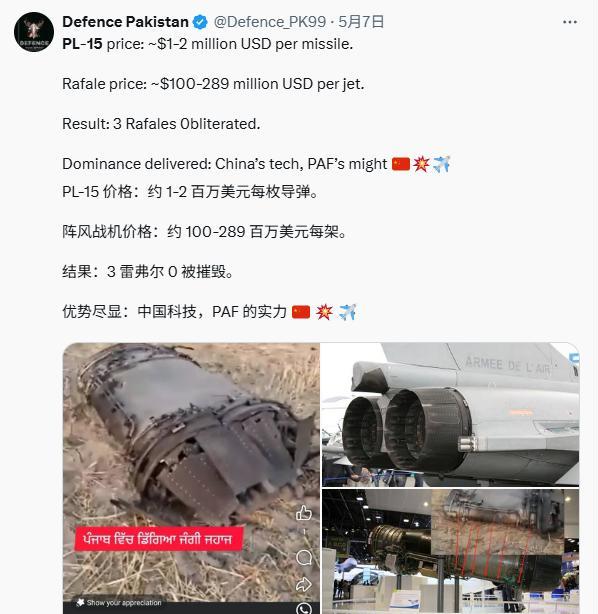This screenshot has height=614, width=598.
Task: Click the red Punjabi caption banner
Action: (159, 539)
